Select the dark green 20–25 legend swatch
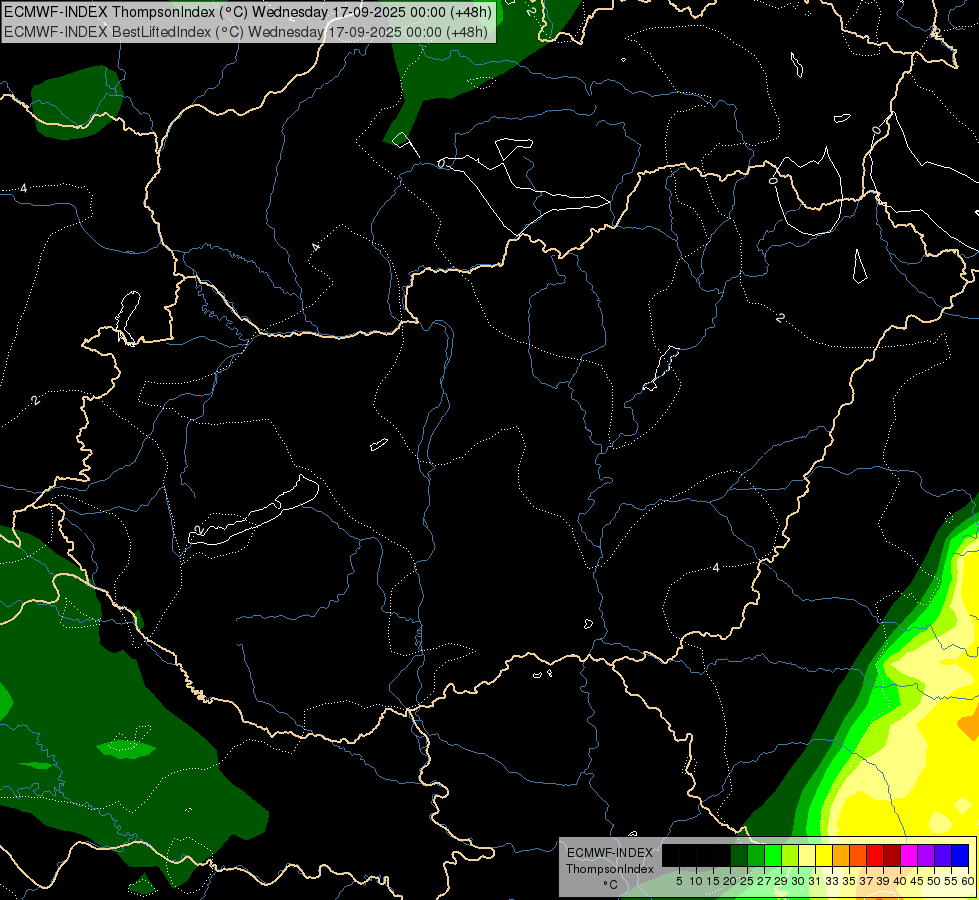979x900 pixels. pyautogui.click(x=739, y=855)
